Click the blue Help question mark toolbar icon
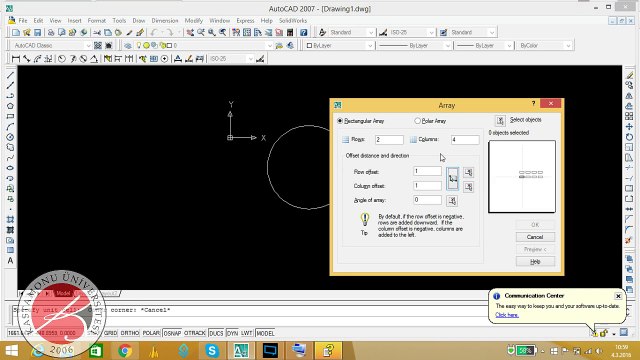The height and width of the screenshot is (360, 640). (x=303, y=32)
